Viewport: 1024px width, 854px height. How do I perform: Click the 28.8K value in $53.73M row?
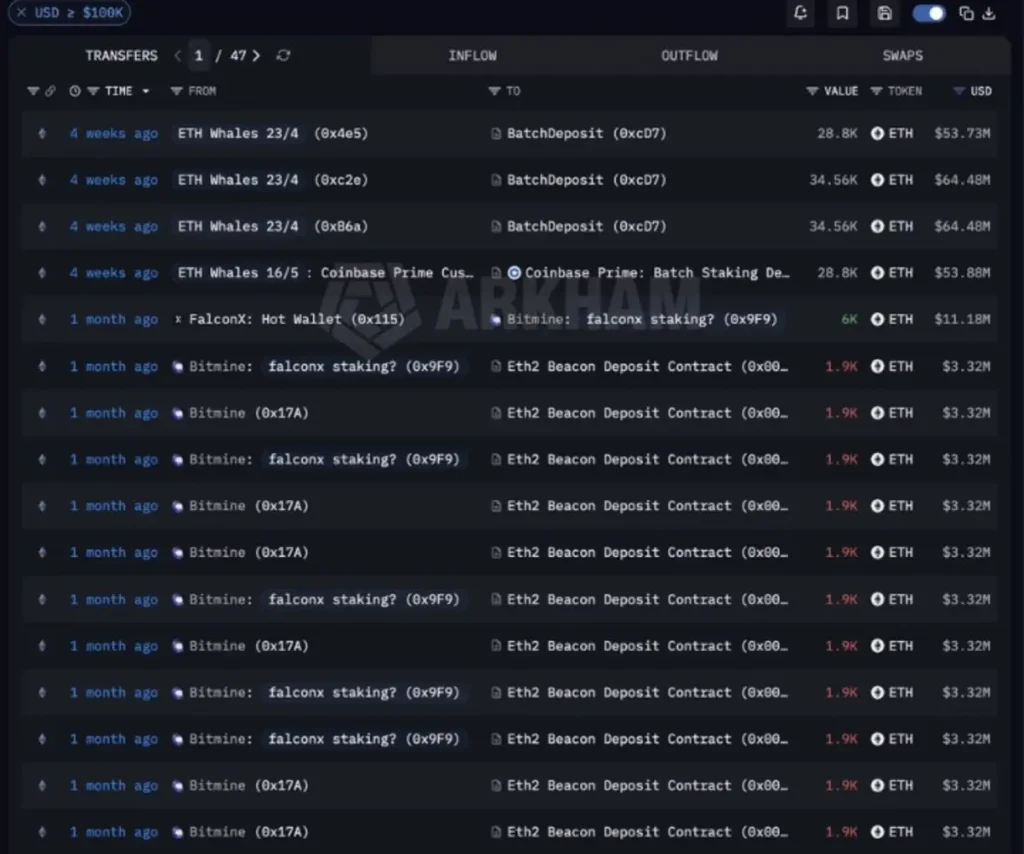click(837, 133)
